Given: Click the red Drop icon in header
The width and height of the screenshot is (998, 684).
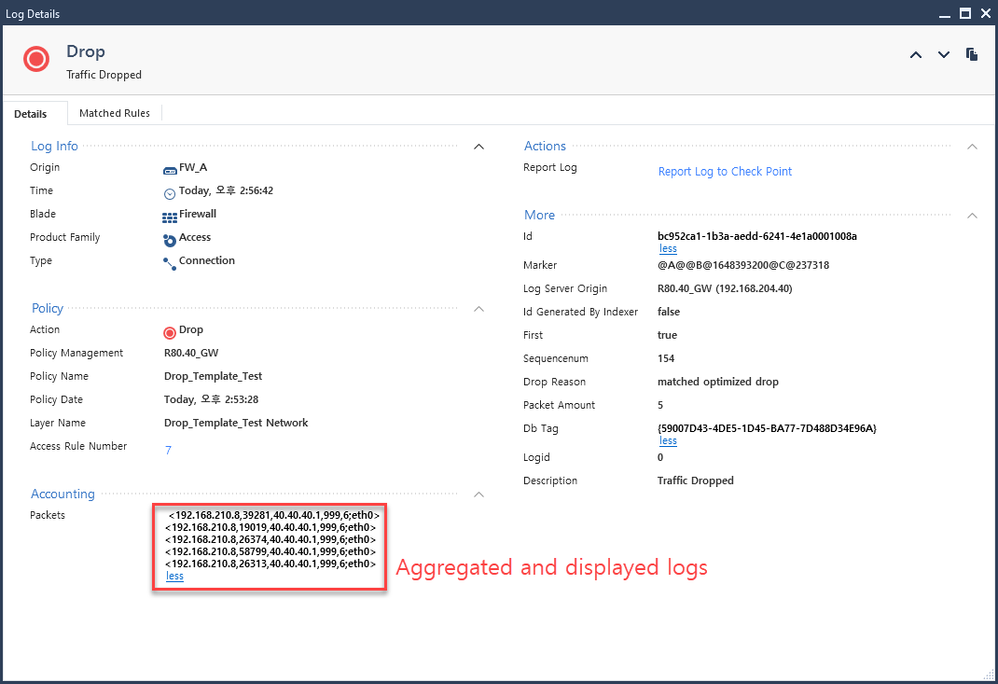Looking at the screenshot, I should (36, 59).
